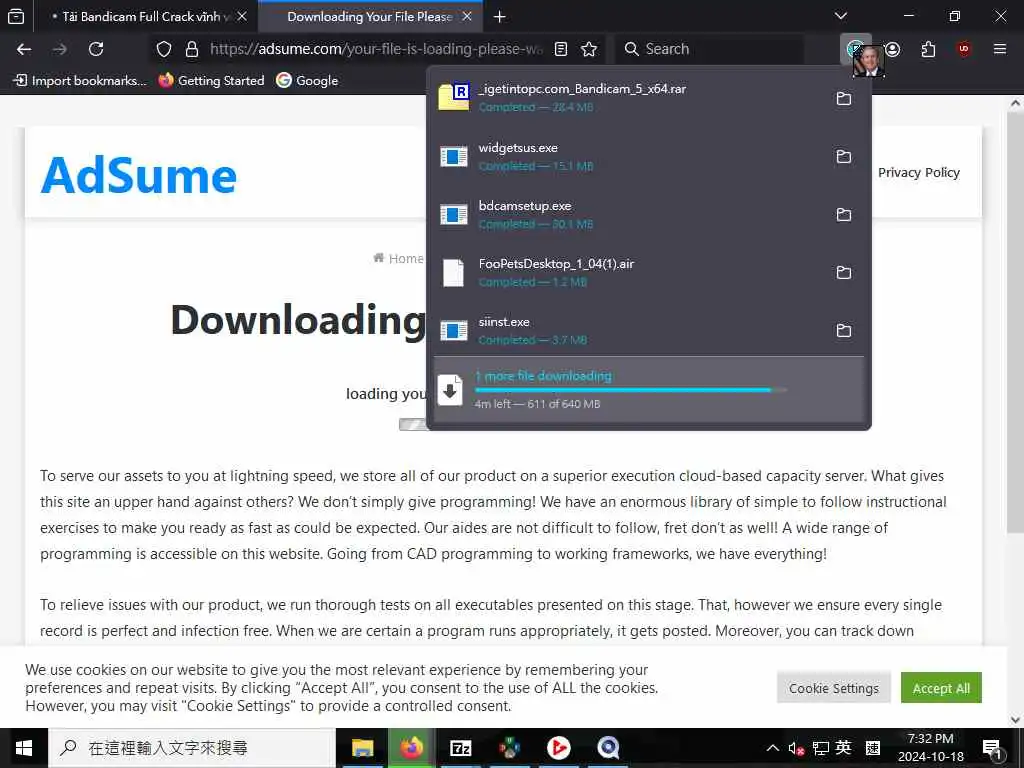Click '1 more file downloading' link
Viewport: 1024px width, 768px height.
(543, 376)
